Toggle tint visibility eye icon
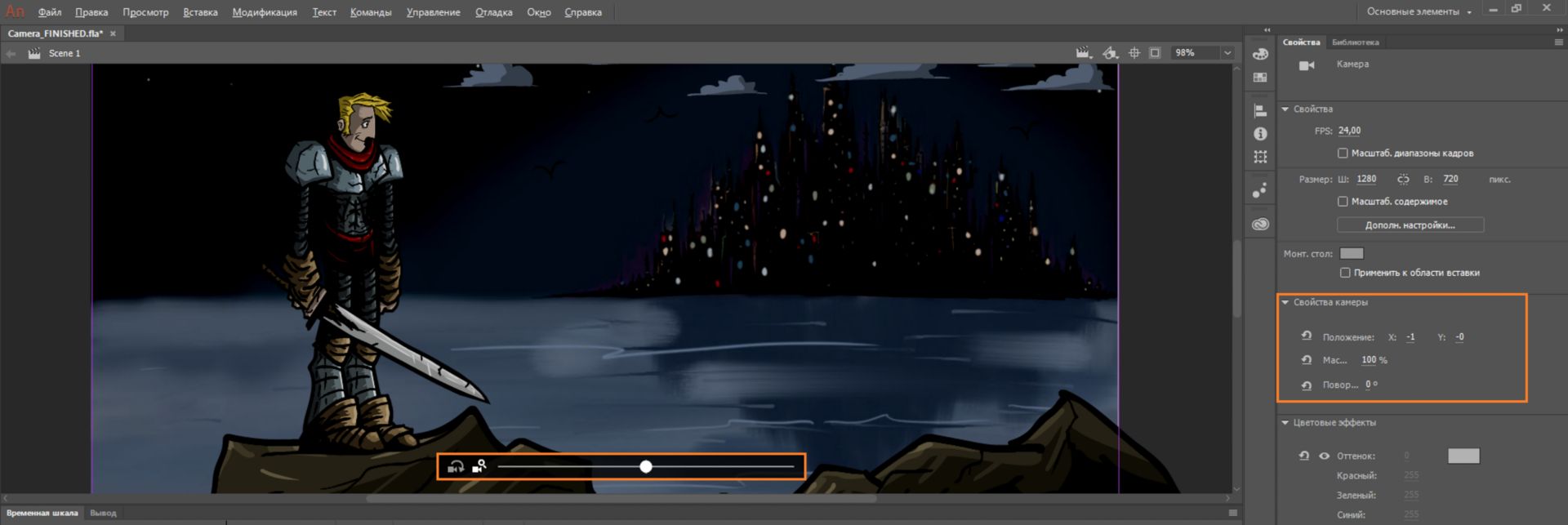Screen dimensions: 1568x525 pos(1324,456)
